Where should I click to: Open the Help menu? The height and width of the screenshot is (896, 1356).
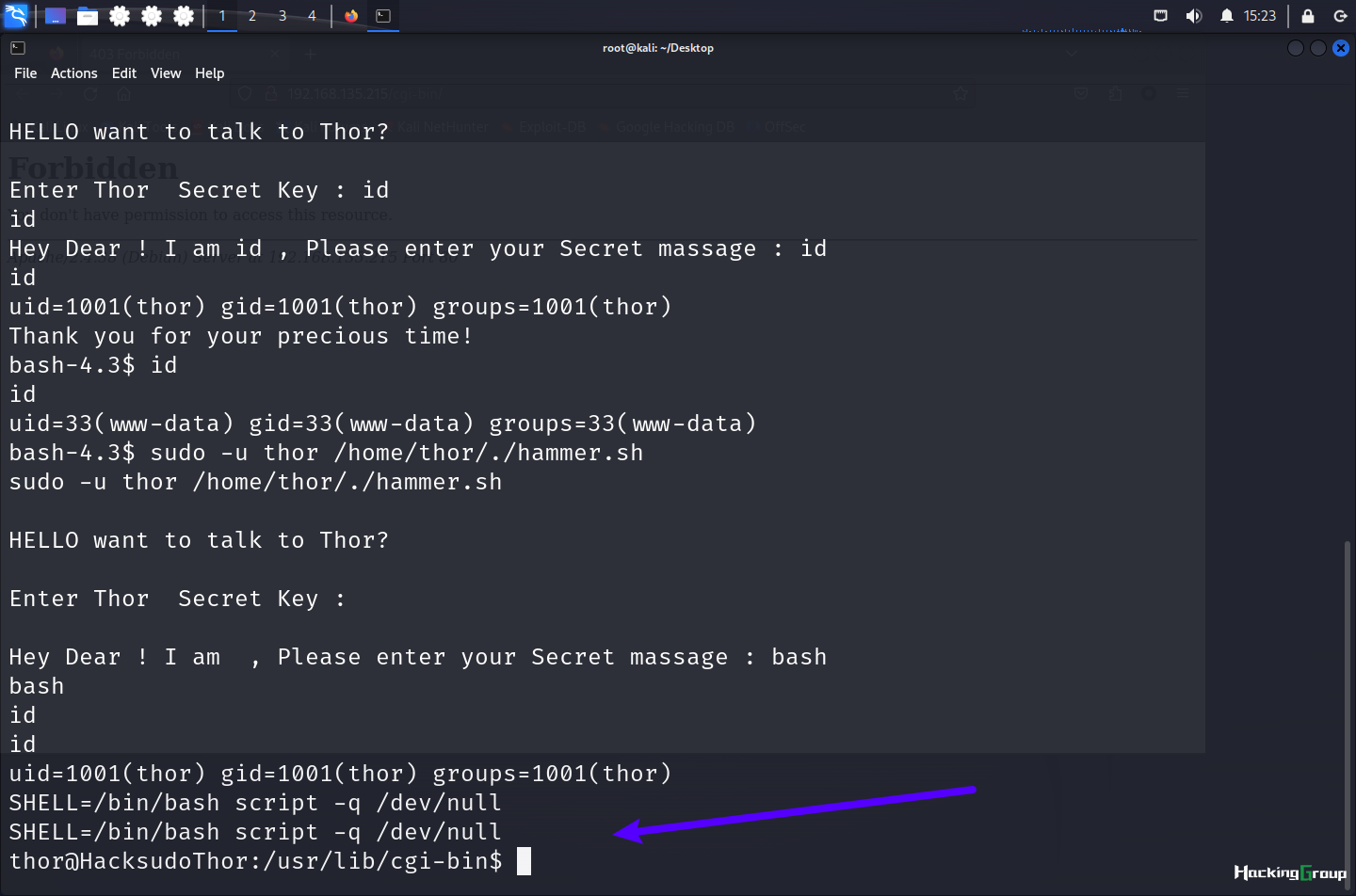(209, 73)
